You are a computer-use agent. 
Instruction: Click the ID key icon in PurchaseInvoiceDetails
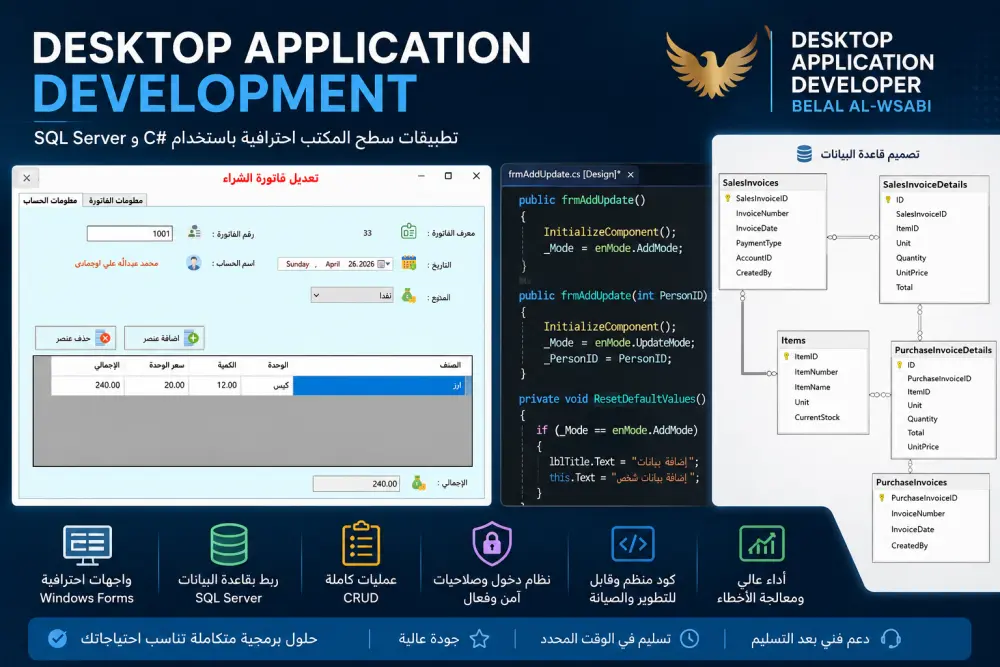pos(899,365)
